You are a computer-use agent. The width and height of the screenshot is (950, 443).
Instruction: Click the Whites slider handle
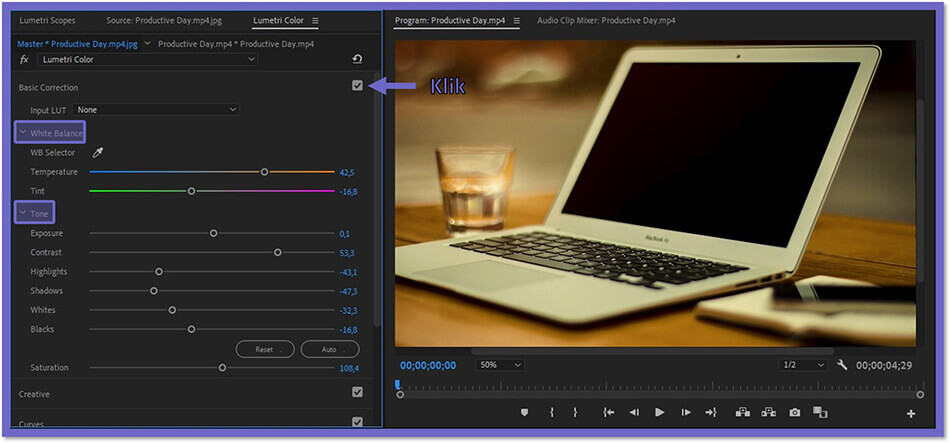pyautogui.click(x=172, y=310)
